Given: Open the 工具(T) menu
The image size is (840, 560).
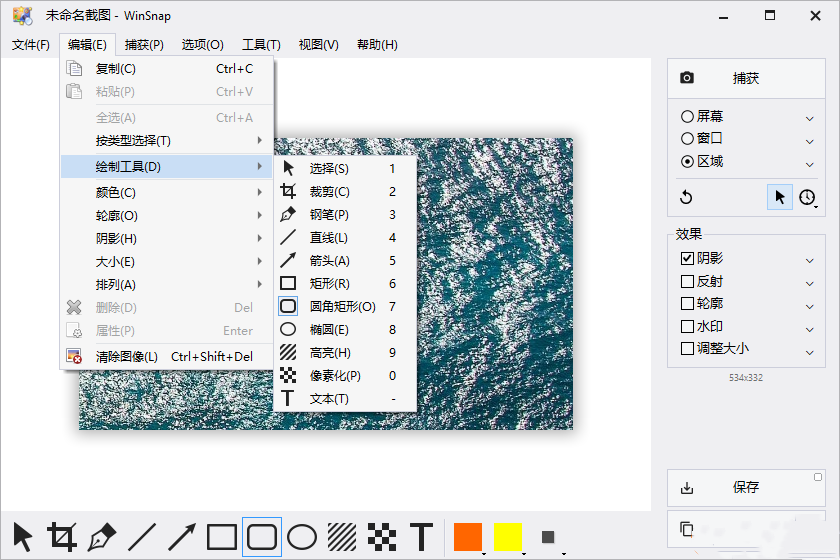Looking at the screenshot, I should tap(261, 44).
